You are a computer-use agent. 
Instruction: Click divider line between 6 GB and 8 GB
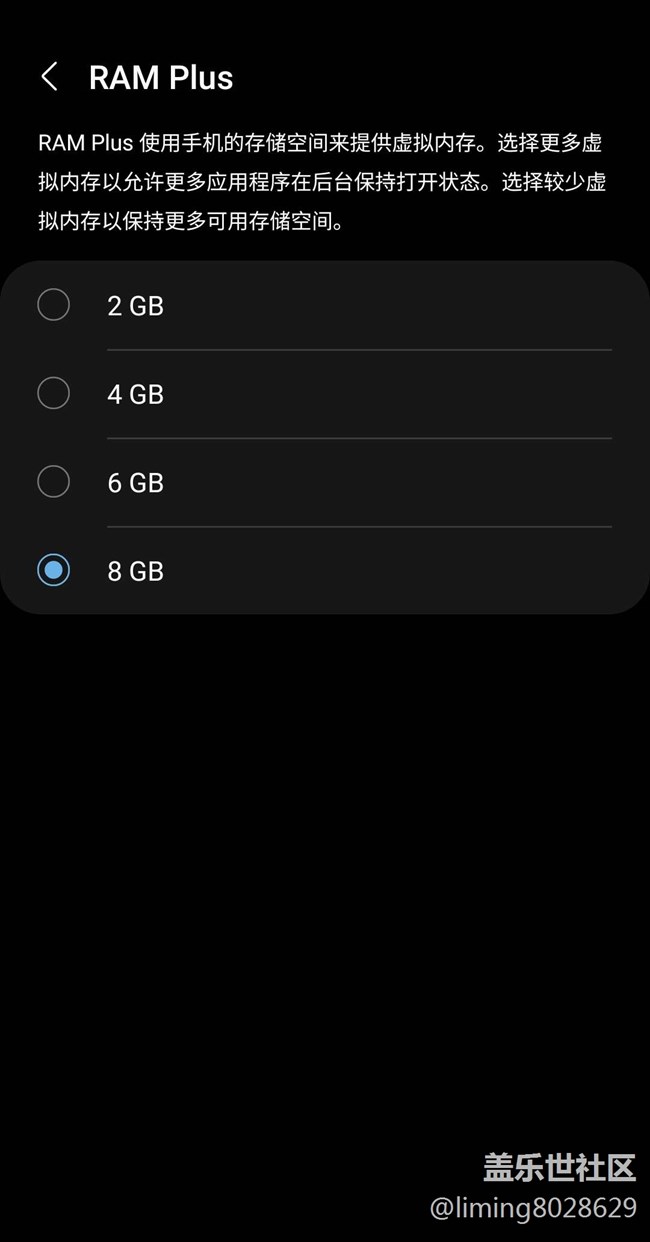tap(359, 526)
